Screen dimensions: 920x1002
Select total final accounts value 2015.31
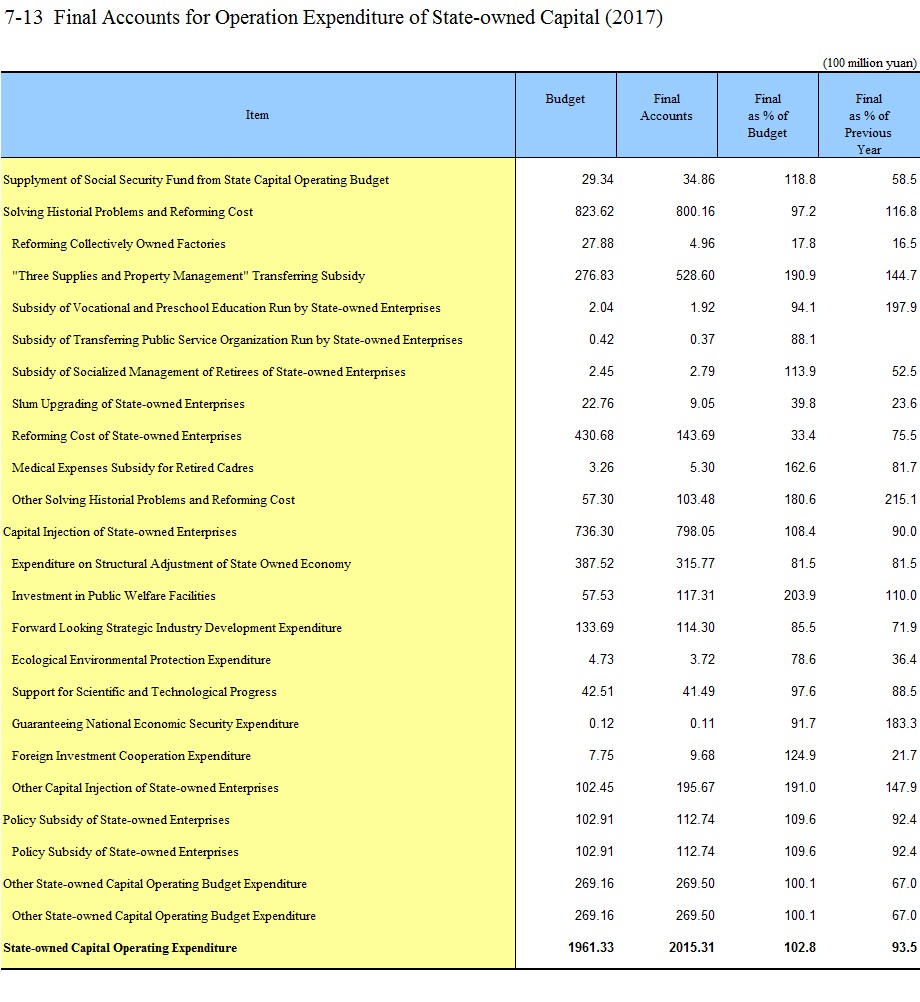click(692, 947)
